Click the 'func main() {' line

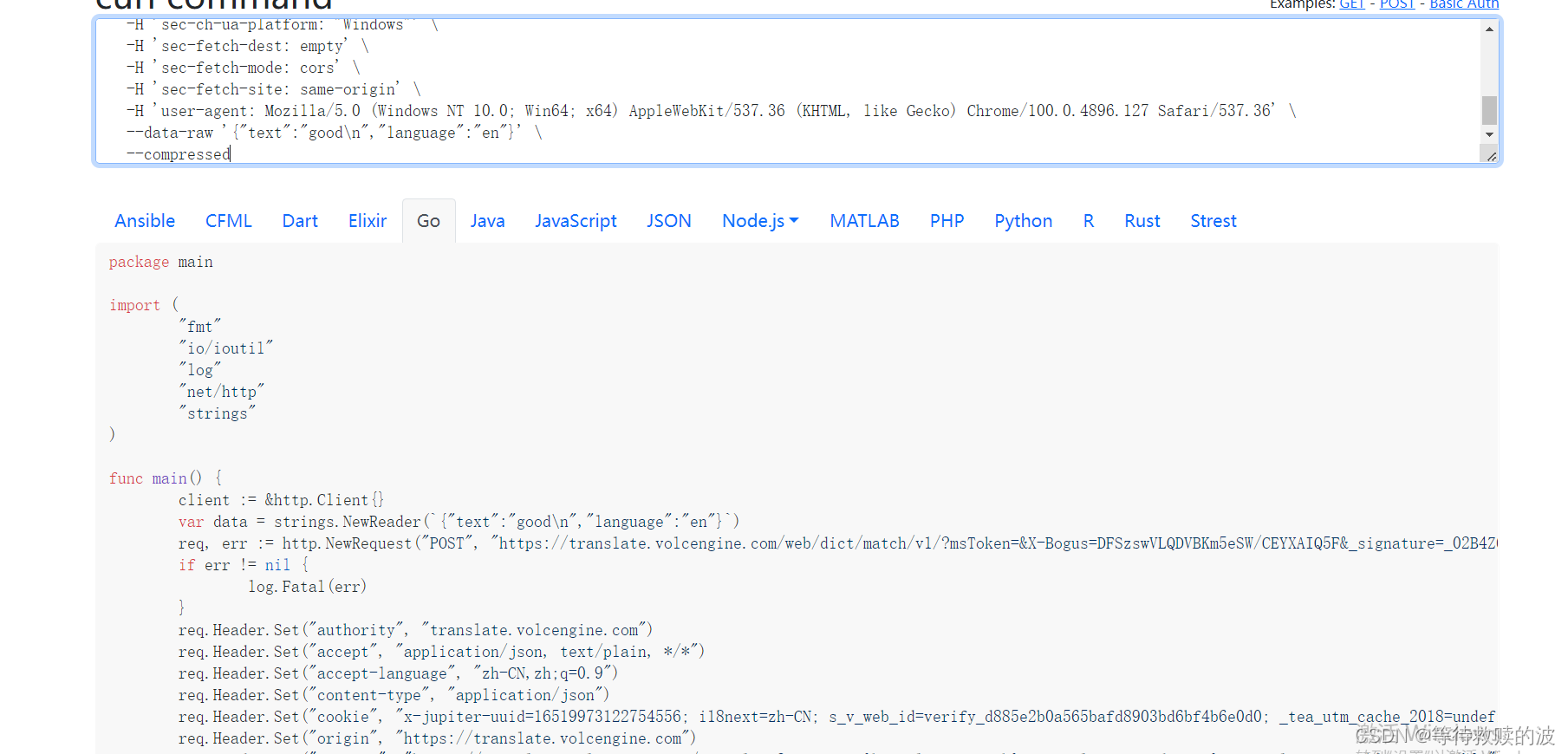pyautogui.click(x=166, y=478)
